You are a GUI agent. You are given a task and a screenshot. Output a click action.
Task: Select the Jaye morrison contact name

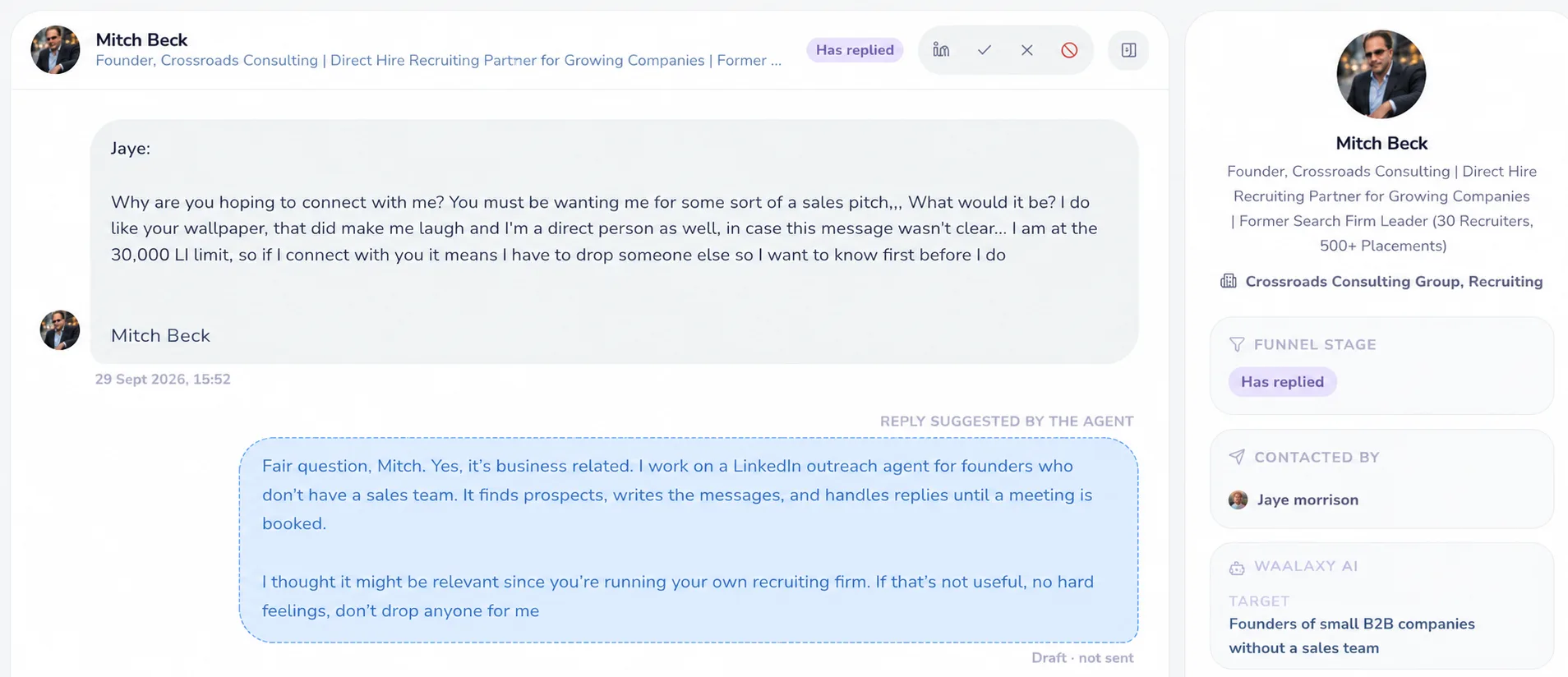(1307, 500)
